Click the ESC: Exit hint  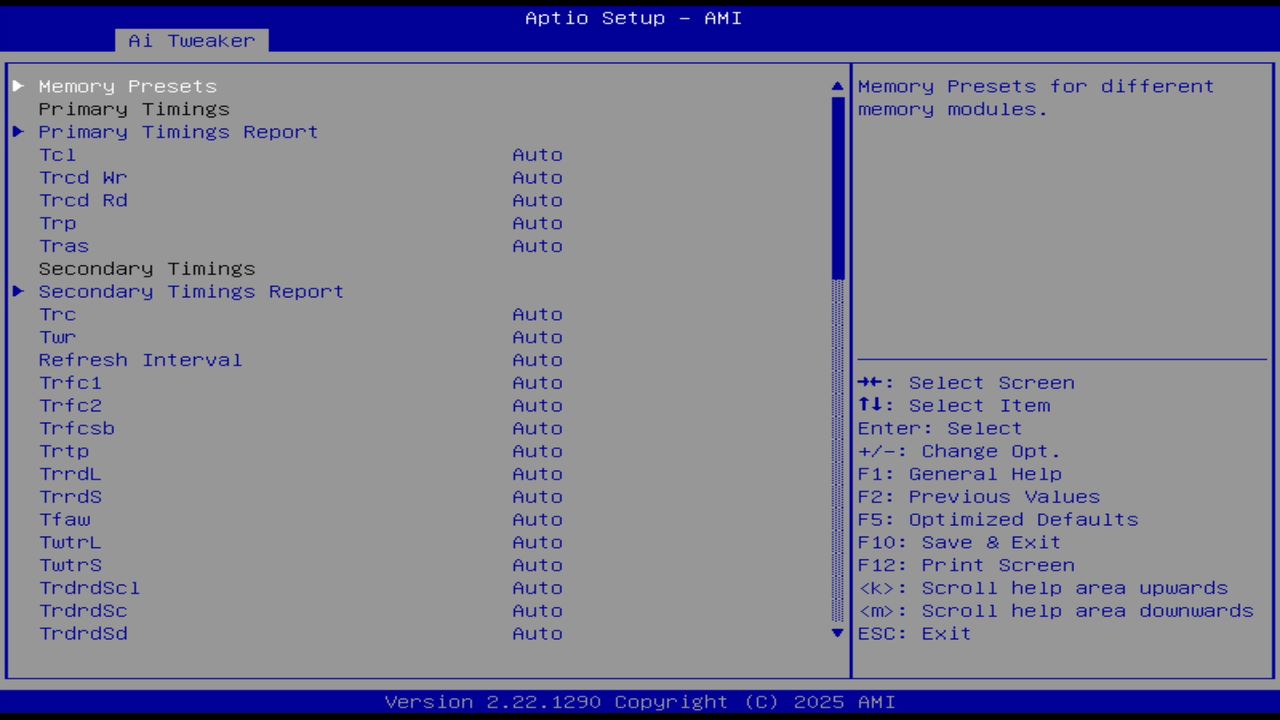[x=914, y=633]
